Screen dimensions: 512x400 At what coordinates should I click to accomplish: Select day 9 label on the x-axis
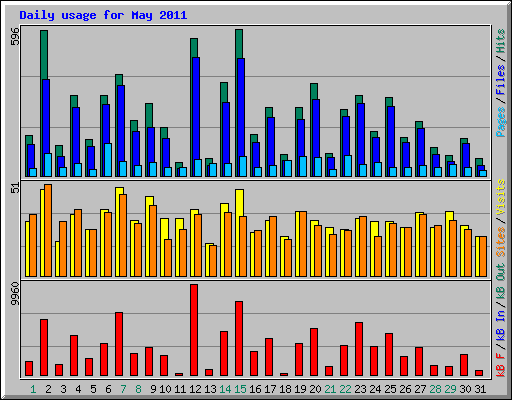[x=153, y=389]
